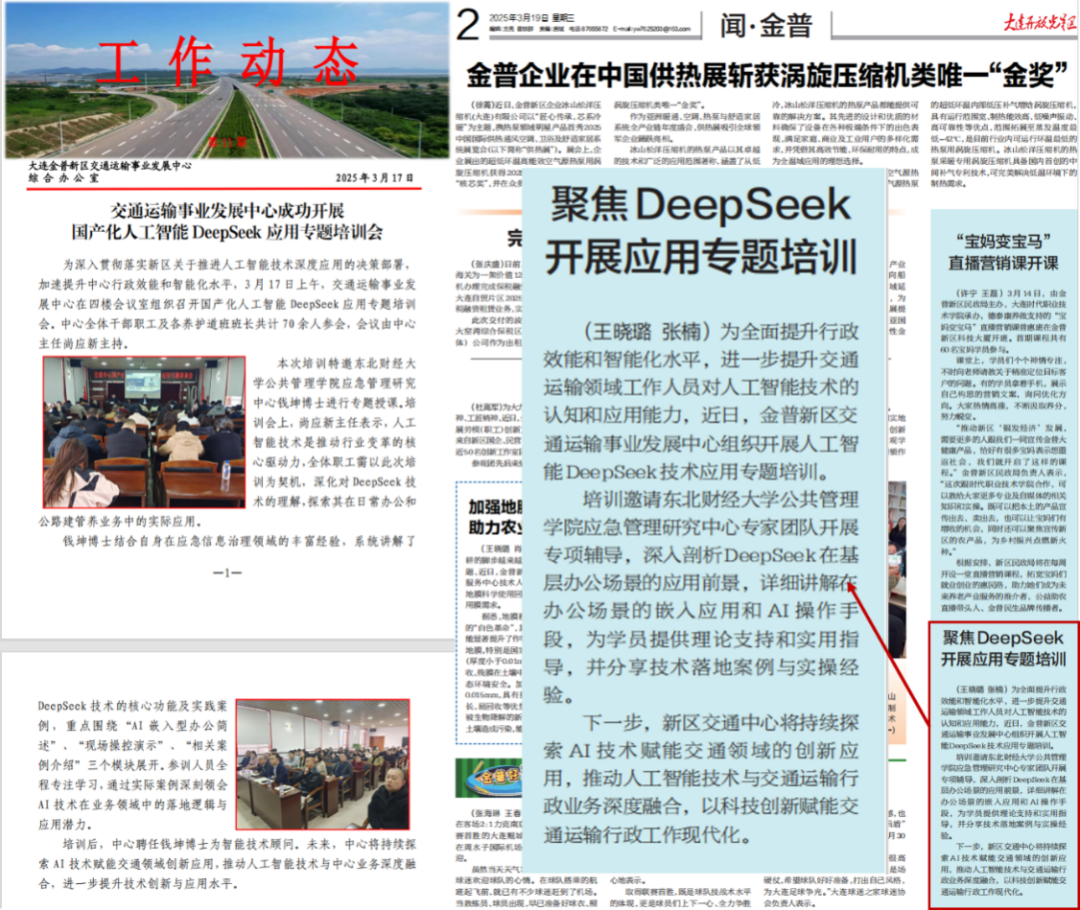
Task: Select the 综合办公室 office line
Action: click(63, 178)
